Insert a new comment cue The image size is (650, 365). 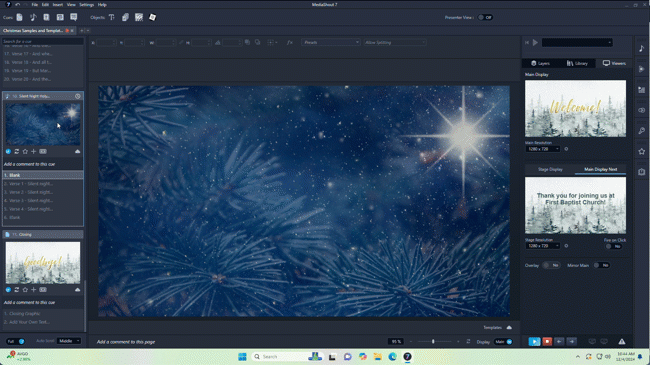tap(74, 17)
